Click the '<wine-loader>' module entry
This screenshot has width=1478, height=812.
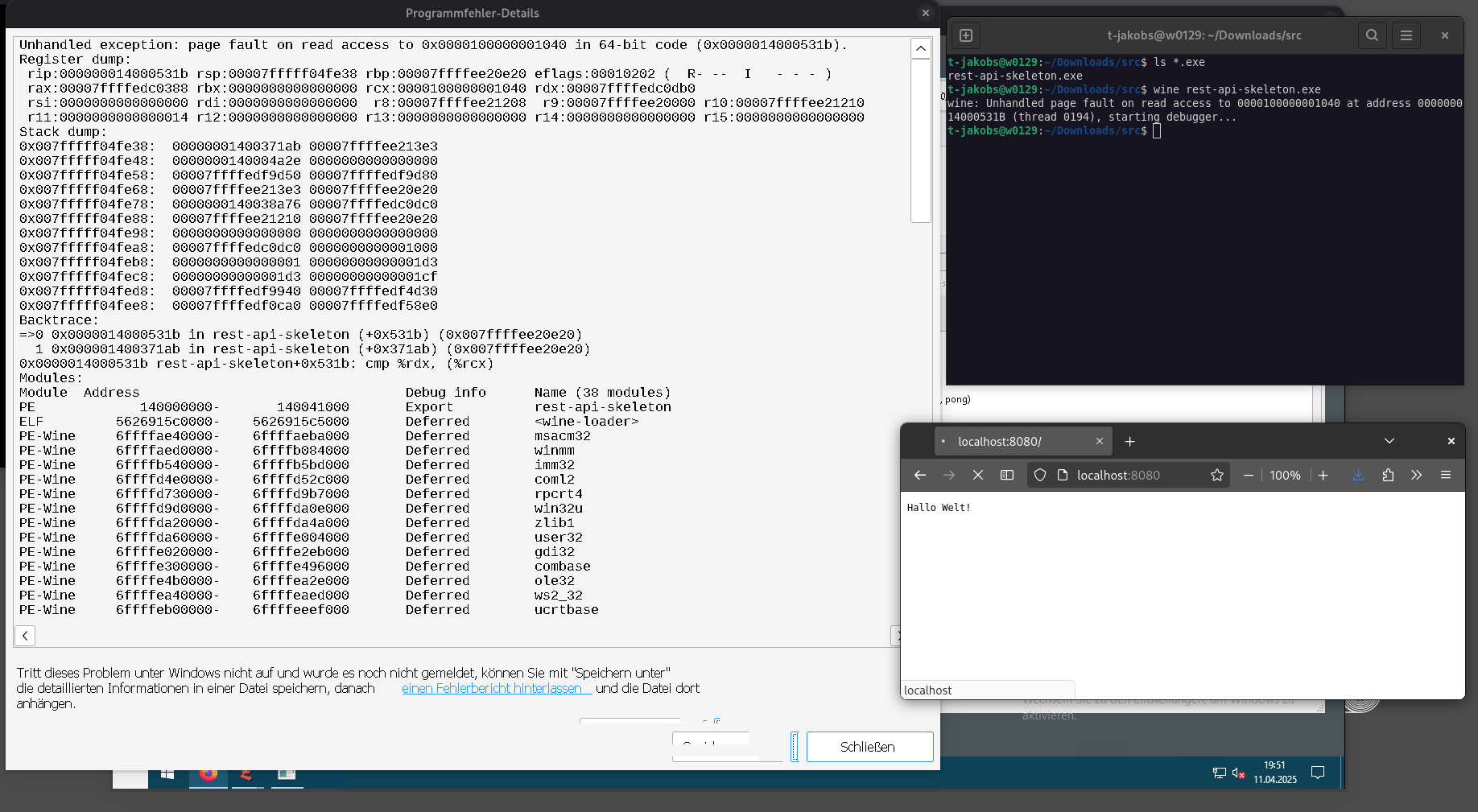tap(587, 422)
